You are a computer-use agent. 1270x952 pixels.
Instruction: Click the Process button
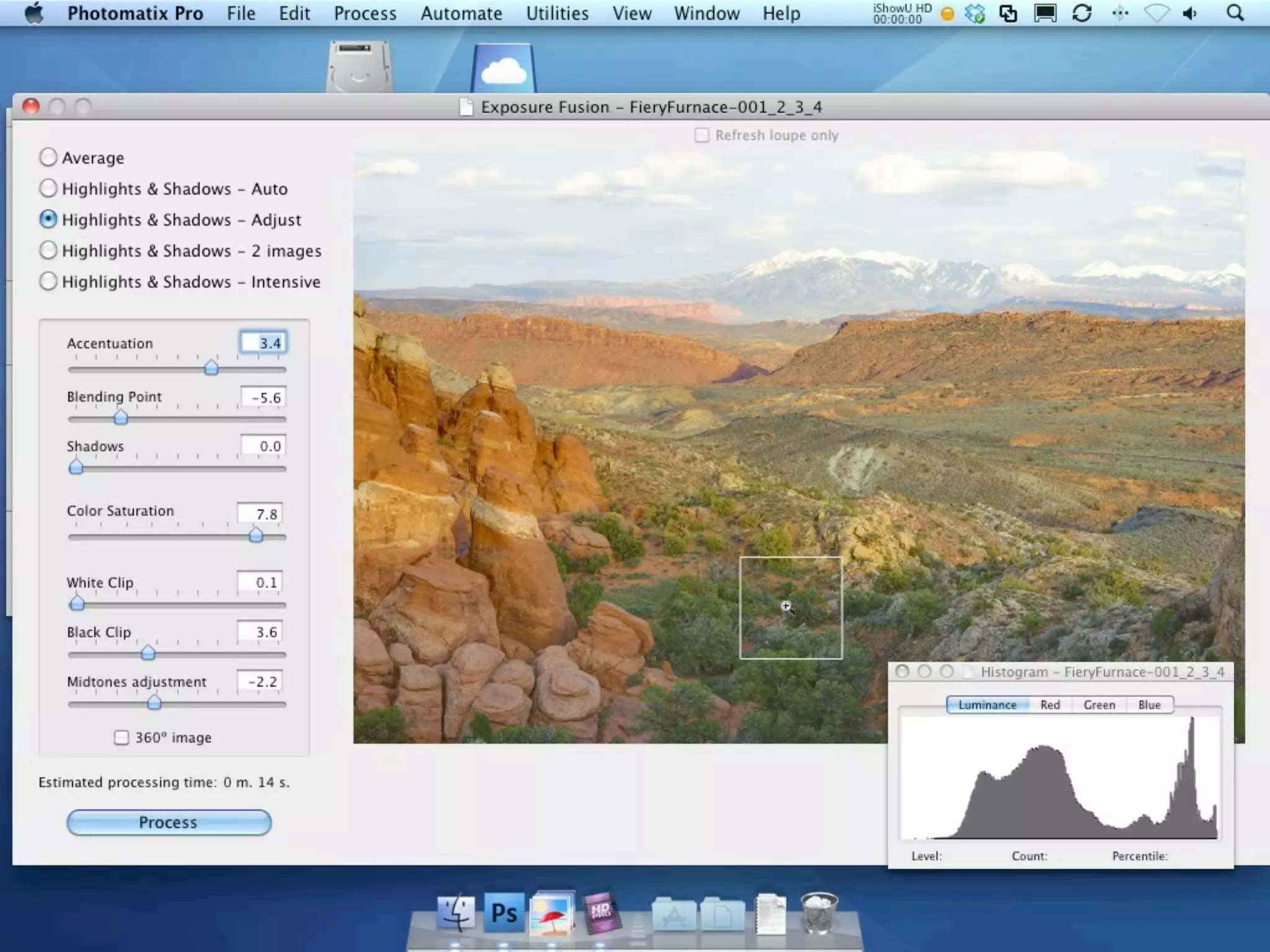tap(169, 822)
